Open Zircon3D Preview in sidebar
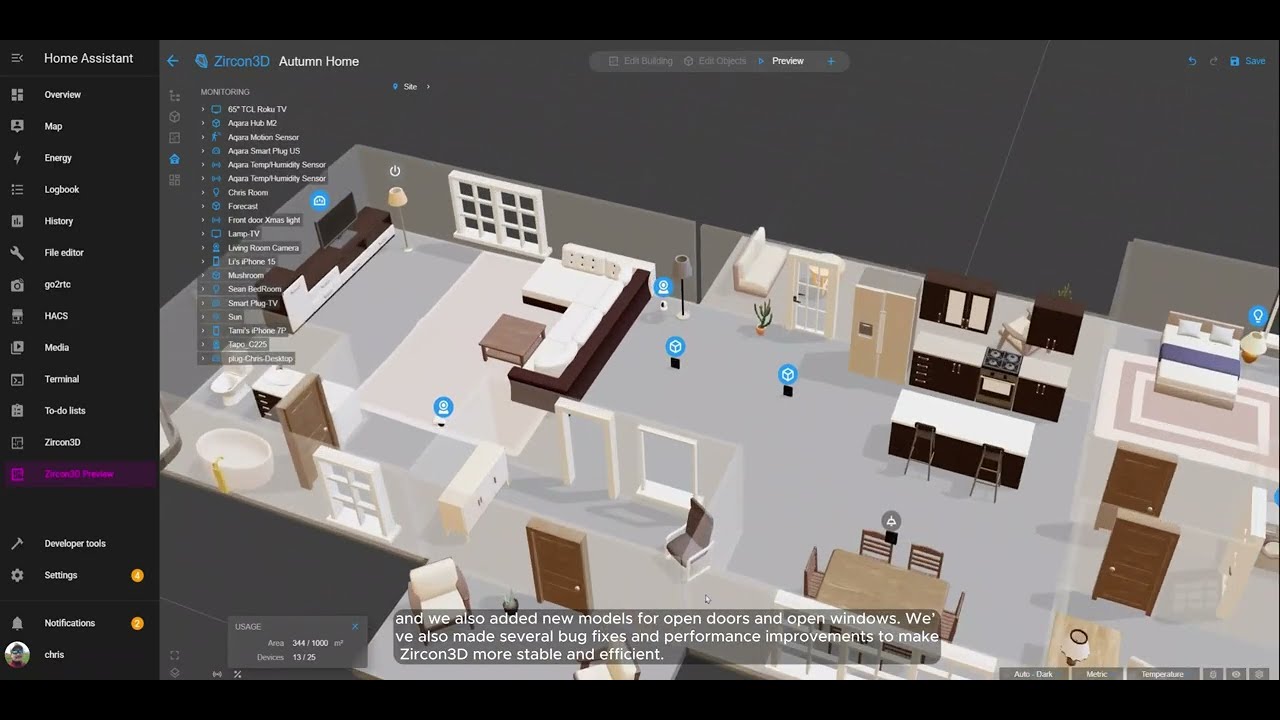The image size is (1280, 720). [x=79, y=474]
